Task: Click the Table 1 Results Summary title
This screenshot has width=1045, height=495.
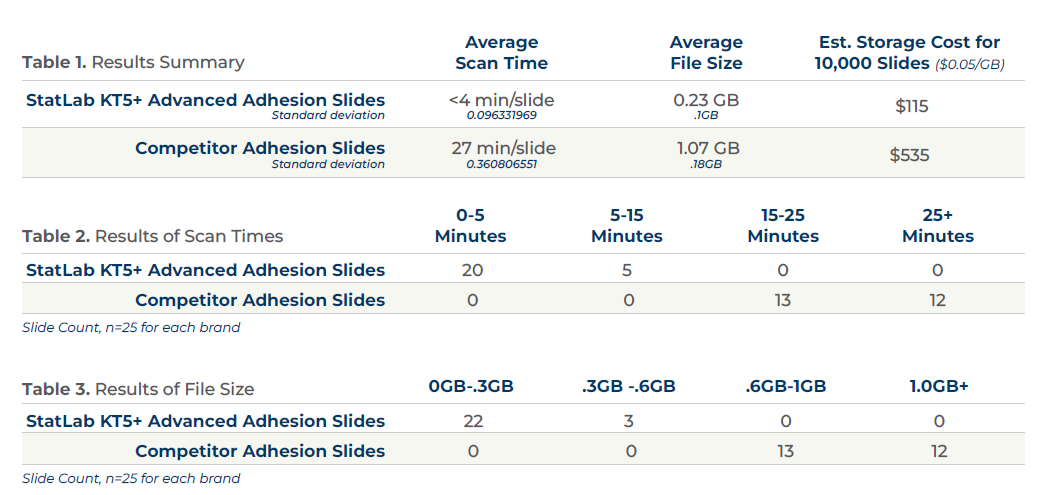Action: click(x=133, y=62)
